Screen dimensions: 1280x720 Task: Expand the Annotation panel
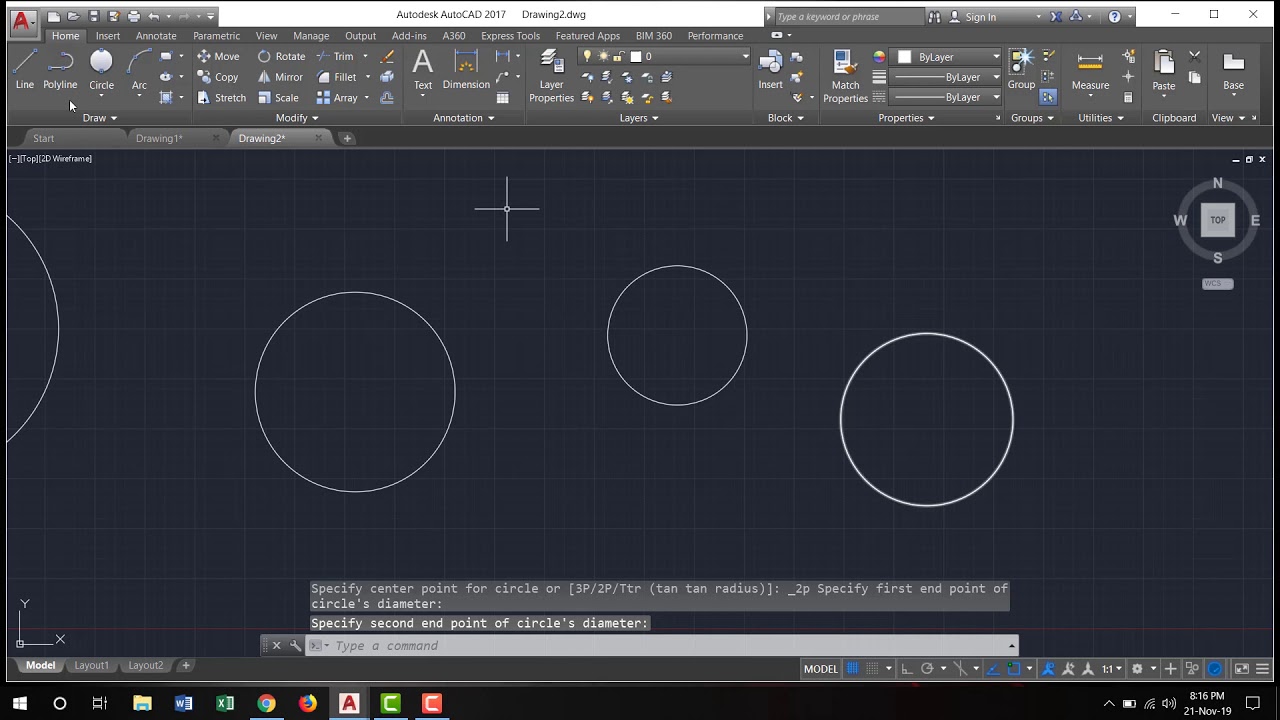(464, 118)
